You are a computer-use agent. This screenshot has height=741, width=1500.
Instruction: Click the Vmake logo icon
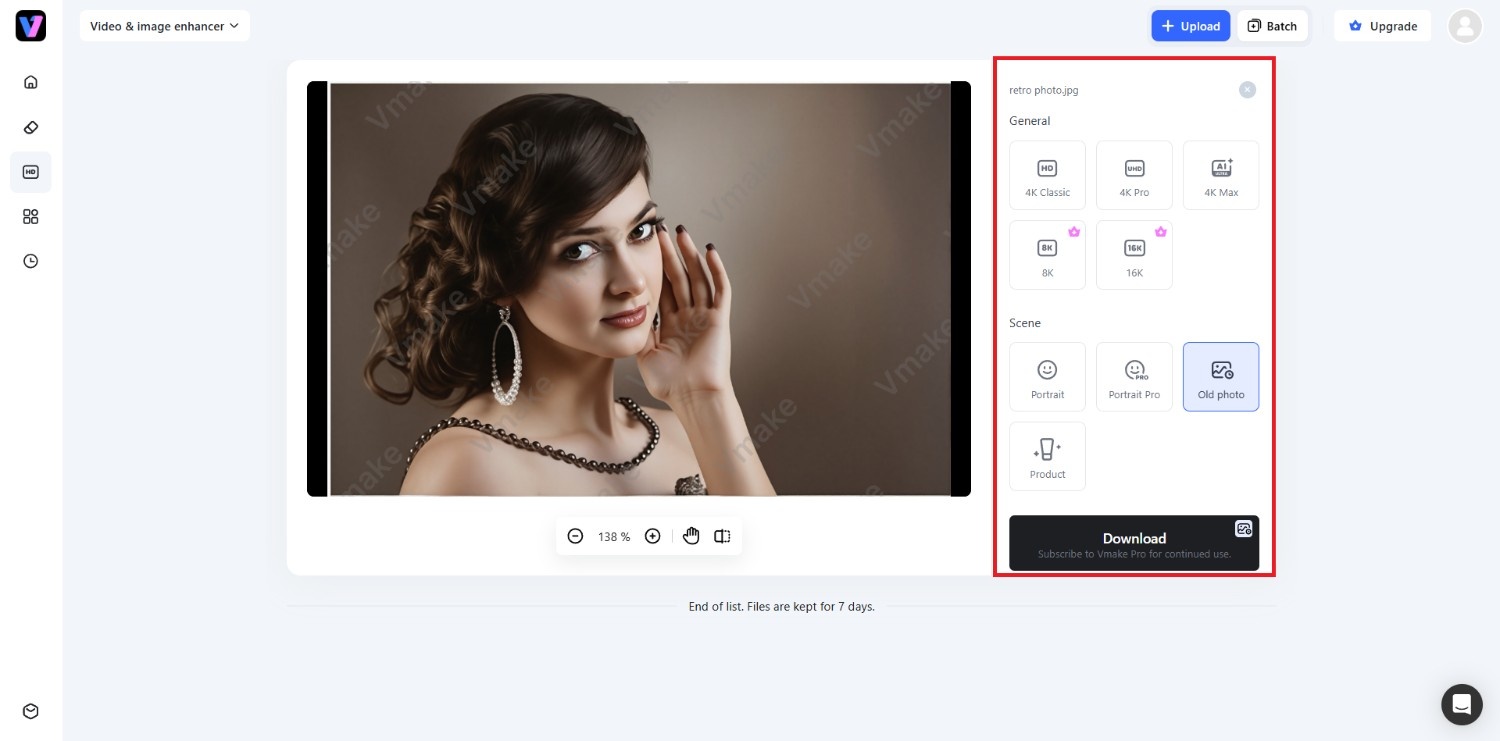coord(31,26)
